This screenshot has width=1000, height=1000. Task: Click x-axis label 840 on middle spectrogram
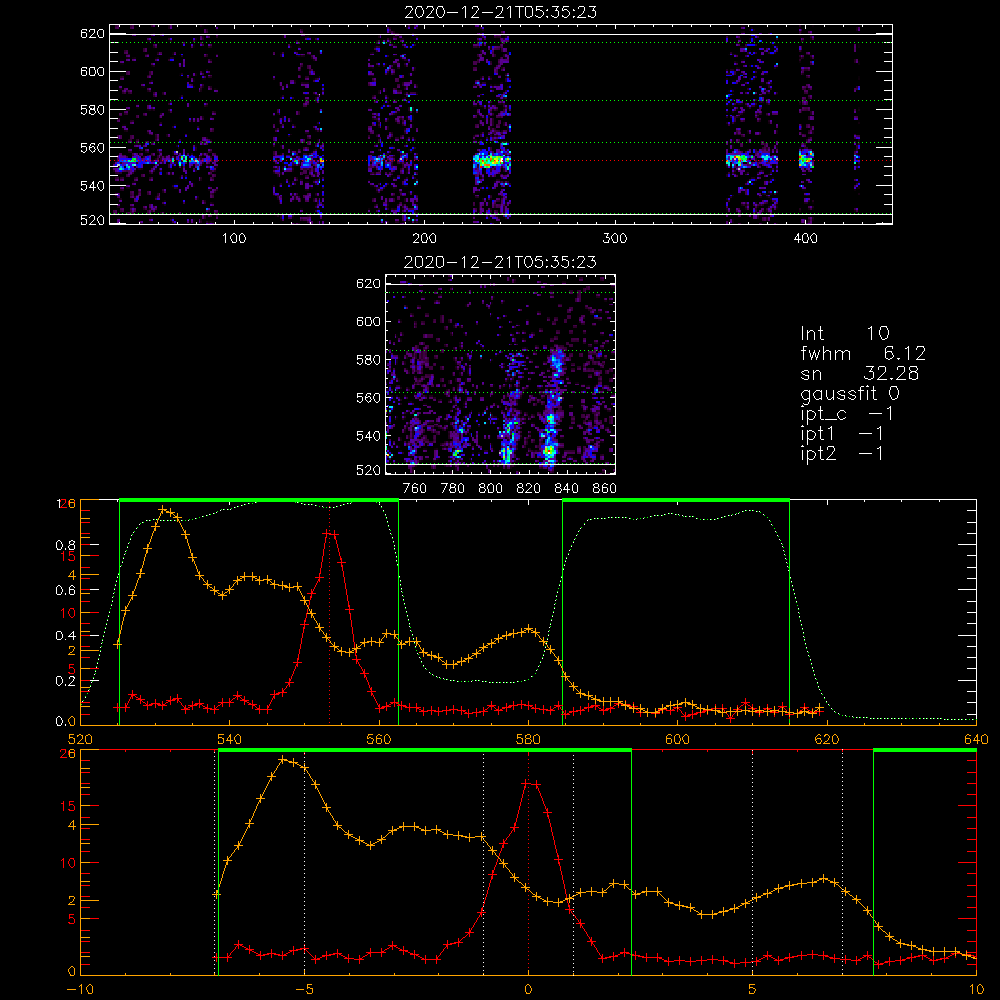(x=566, y=489)
